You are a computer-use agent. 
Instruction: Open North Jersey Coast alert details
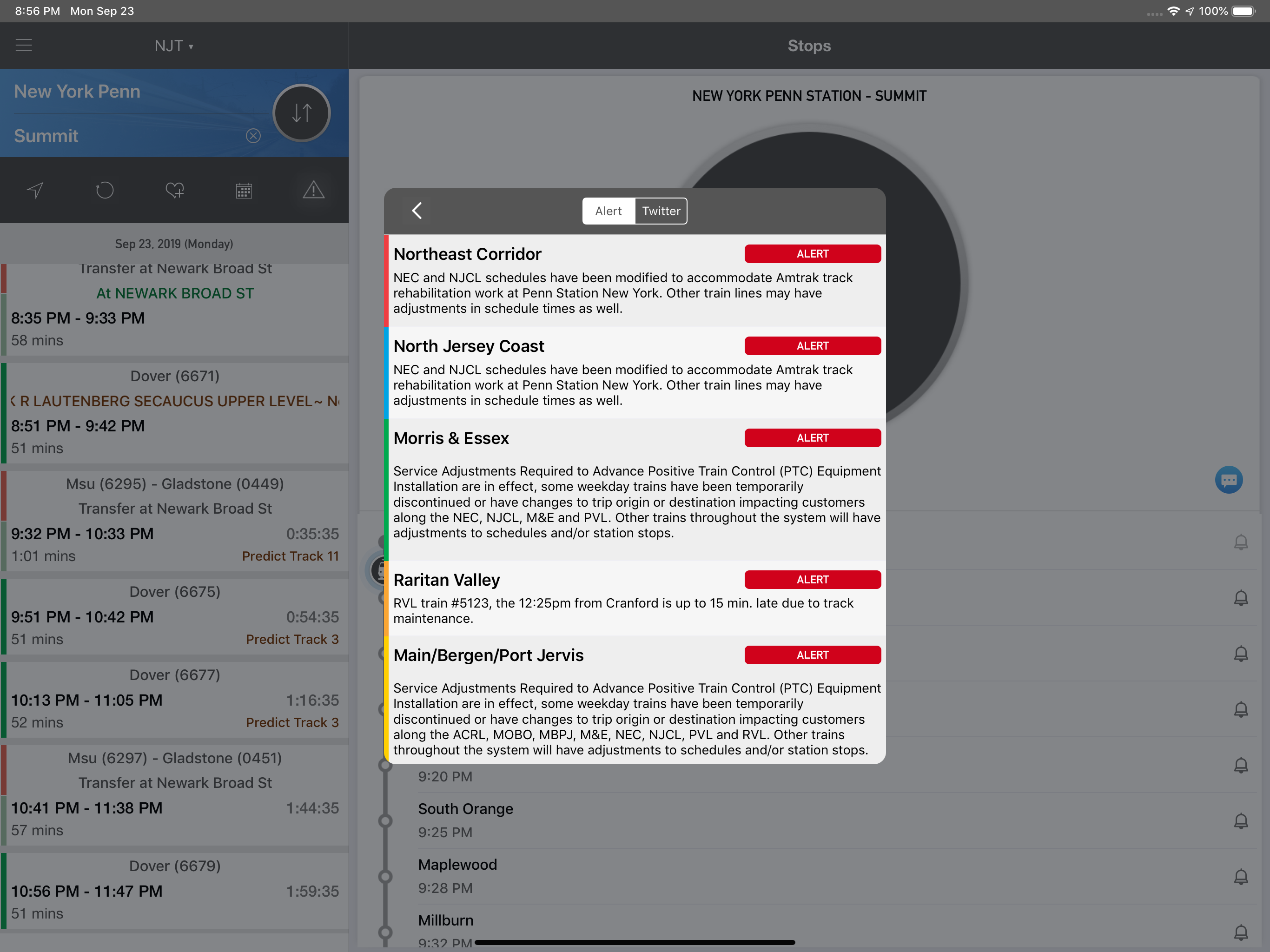[635, 373]
